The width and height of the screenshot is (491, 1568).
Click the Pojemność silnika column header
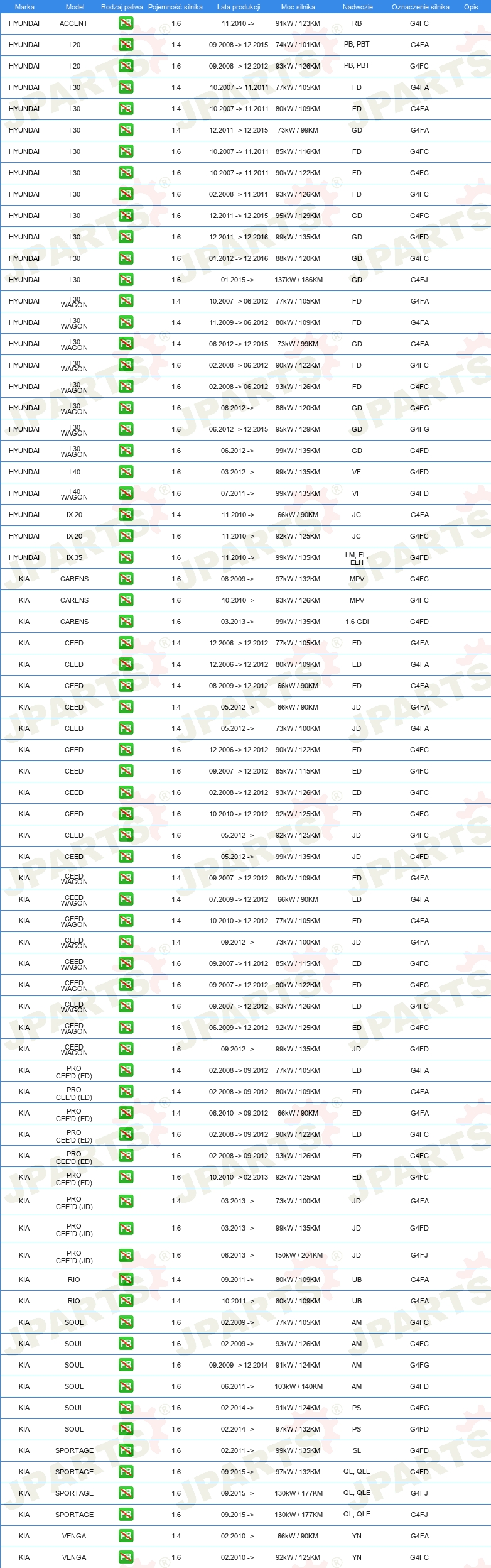coord(175,7)
